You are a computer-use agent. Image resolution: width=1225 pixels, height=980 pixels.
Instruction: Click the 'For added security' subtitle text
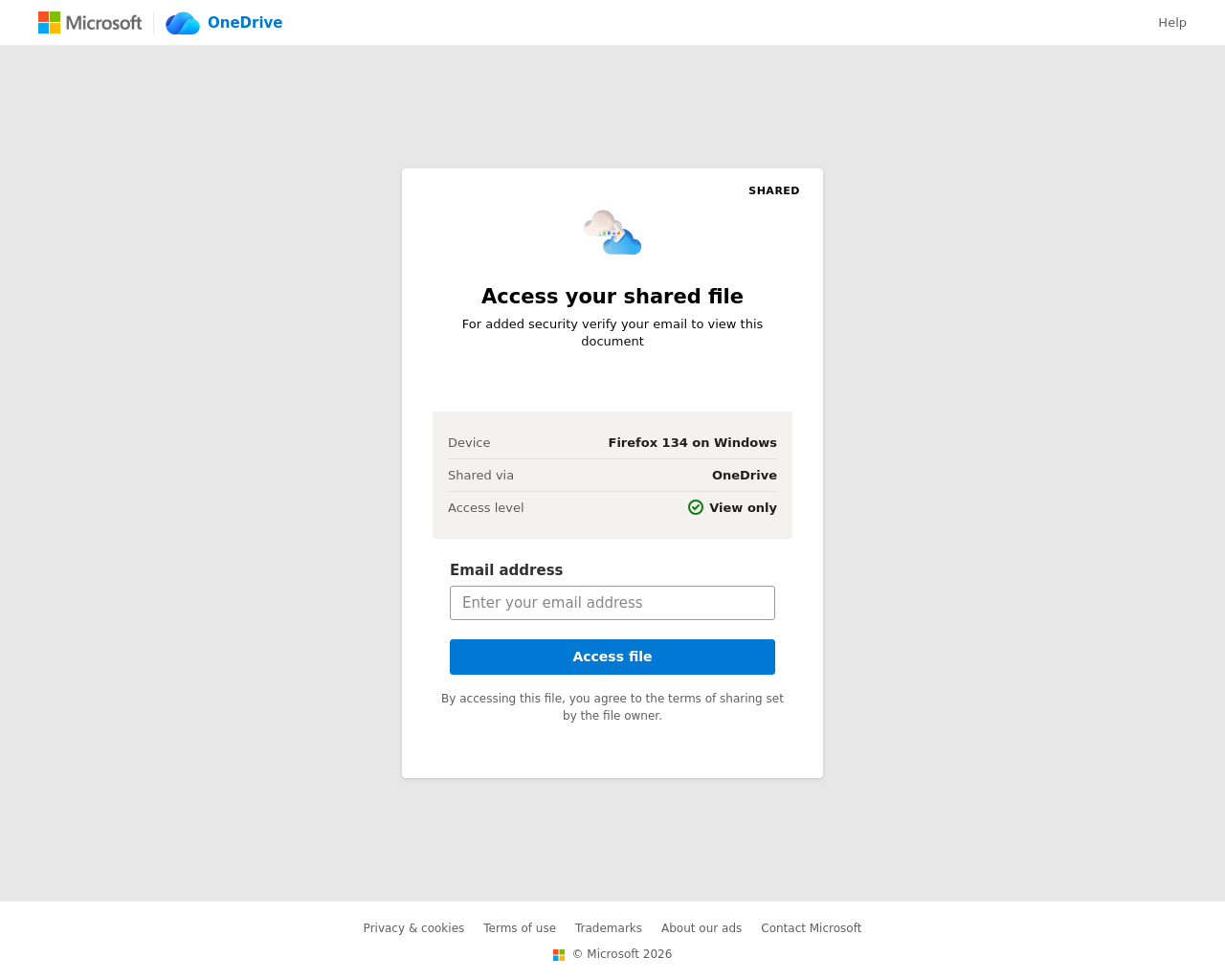coord(612,332)
